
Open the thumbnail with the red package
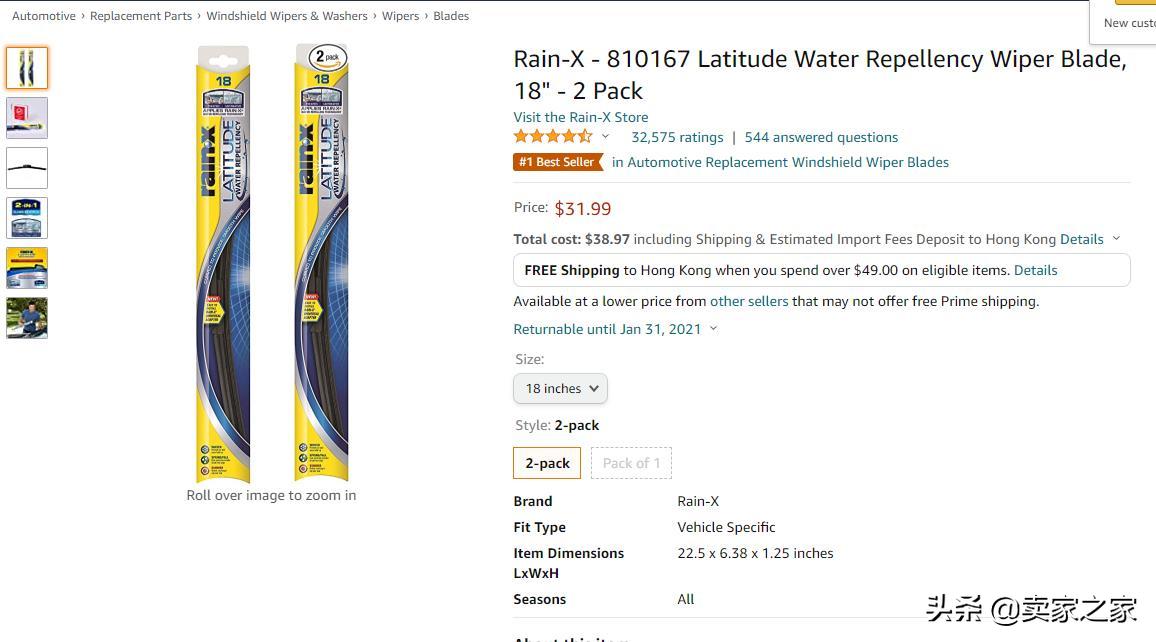coord(27,118)
